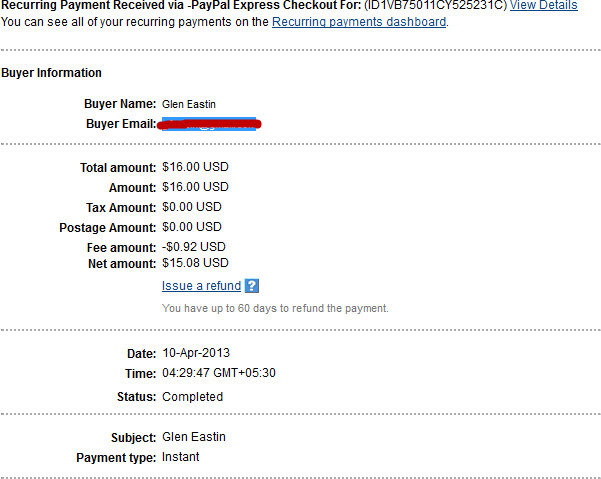The width and height of the screenshot is (601, 479).
Task: Open the refund help question-mark icon
Action: (252, 286)
